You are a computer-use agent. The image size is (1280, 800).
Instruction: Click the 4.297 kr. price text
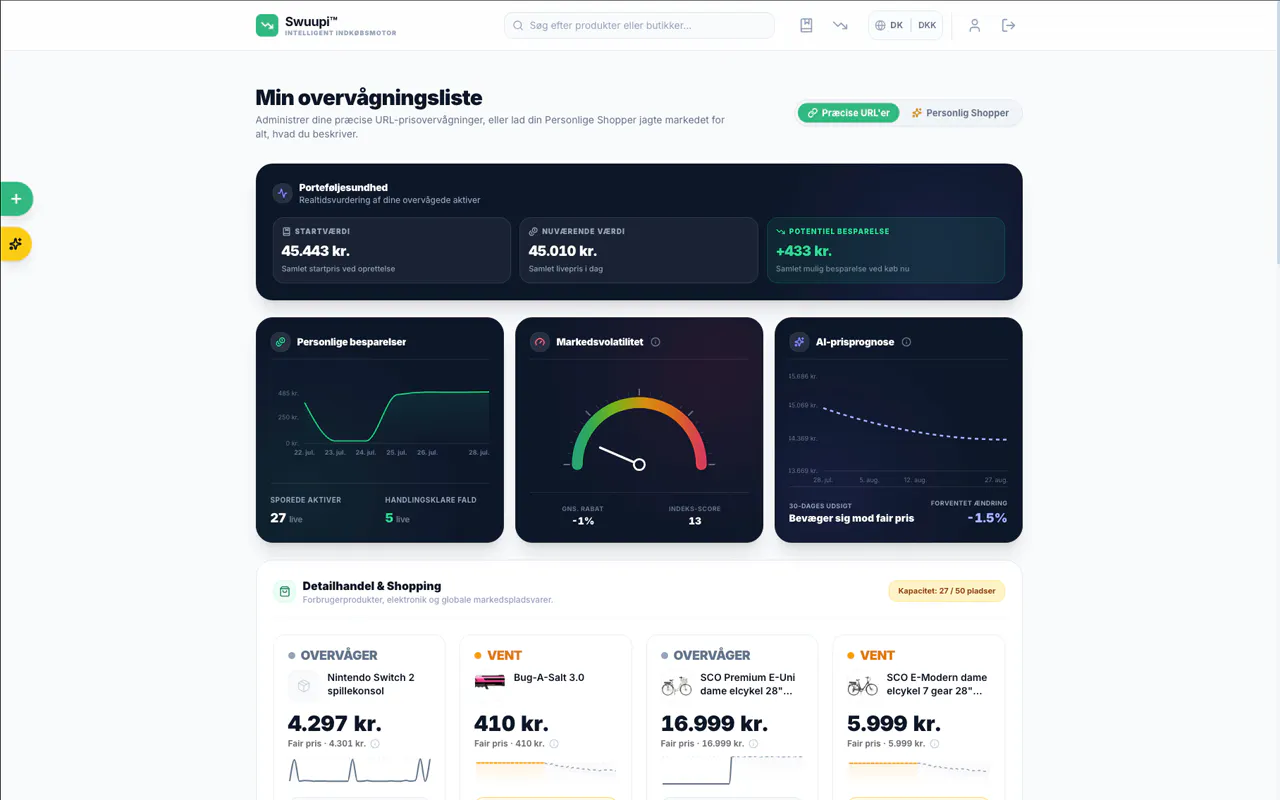click(335, 723)
